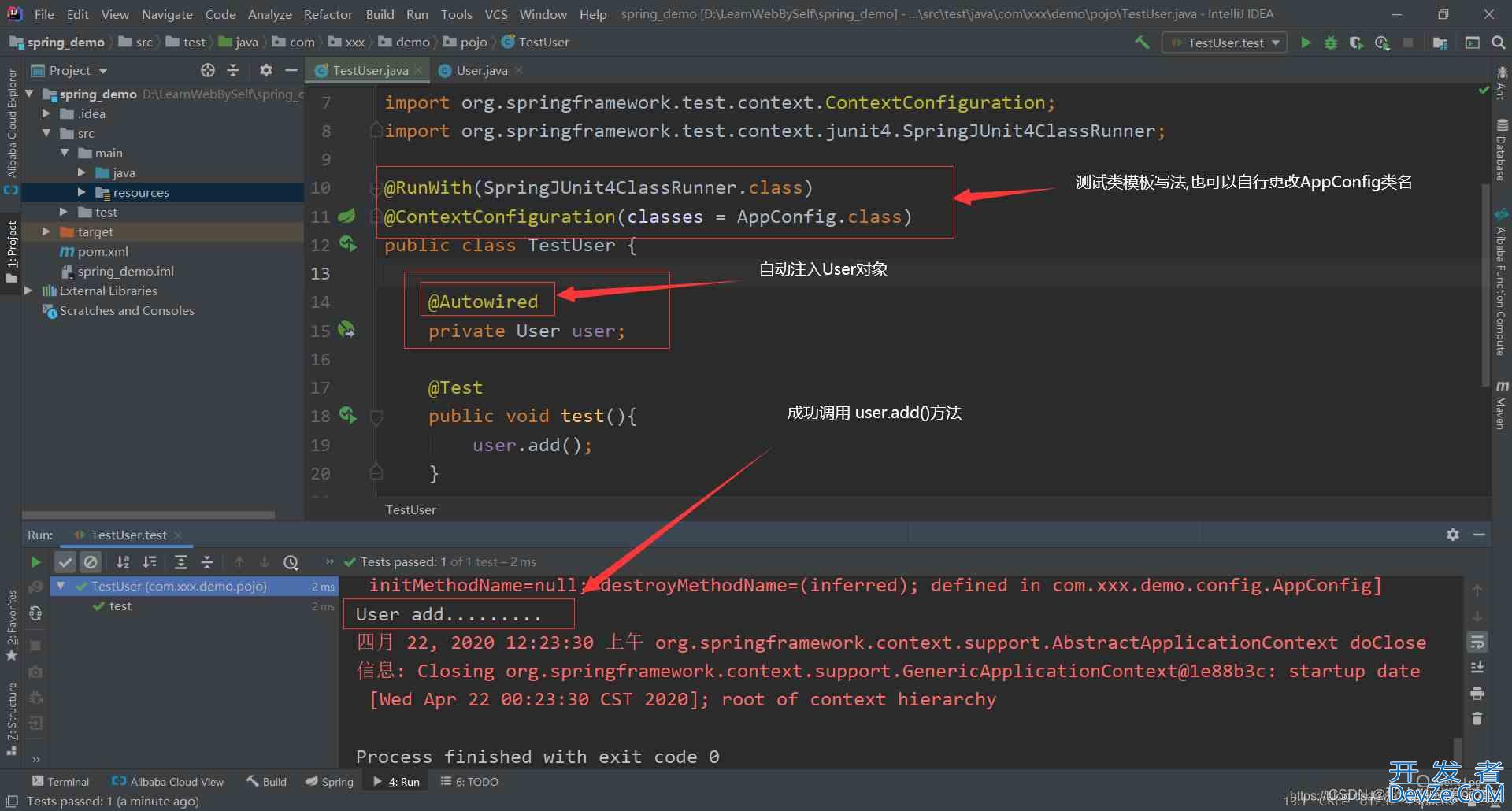
Task: Start debugging with the bug icon
Action: (1330, 43)
